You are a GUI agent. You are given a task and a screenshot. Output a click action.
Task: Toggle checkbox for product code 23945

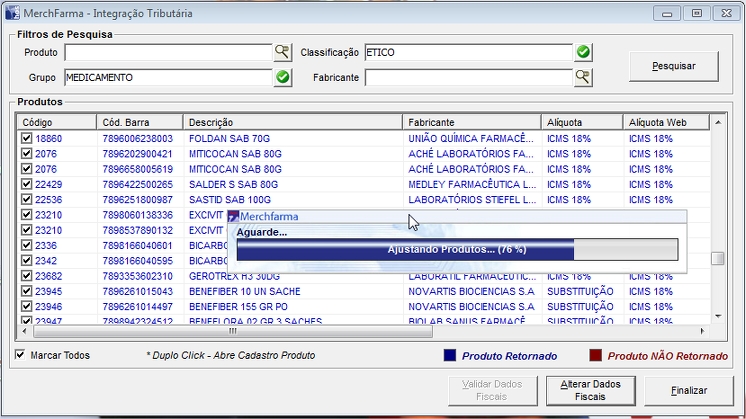[27, 292]
